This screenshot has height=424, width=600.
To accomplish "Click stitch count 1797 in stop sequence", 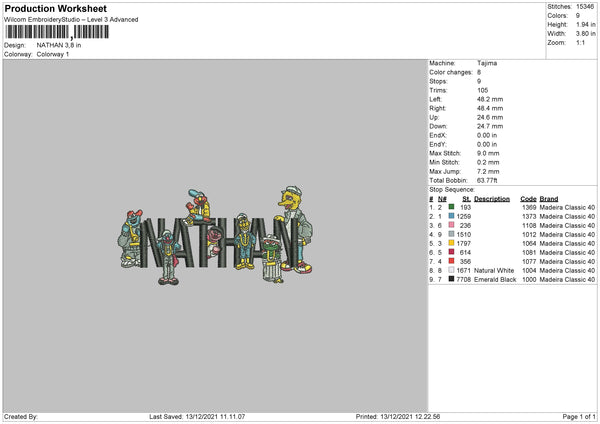I will [x=463, y=243].
